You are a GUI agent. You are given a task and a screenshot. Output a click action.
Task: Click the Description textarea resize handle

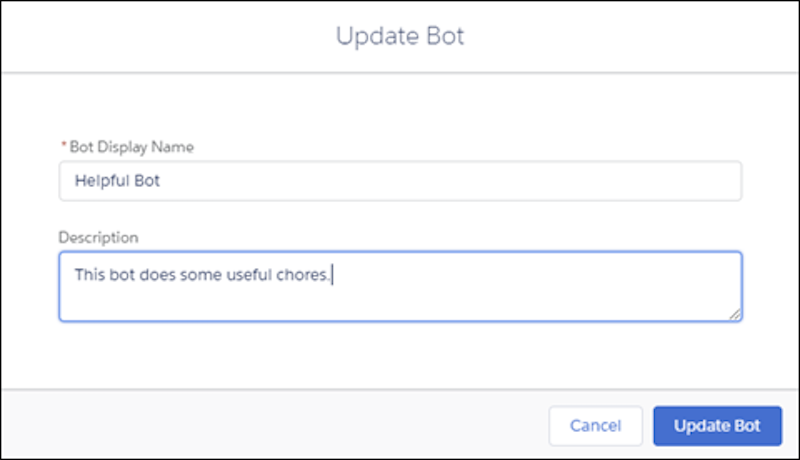click(734, 314)
